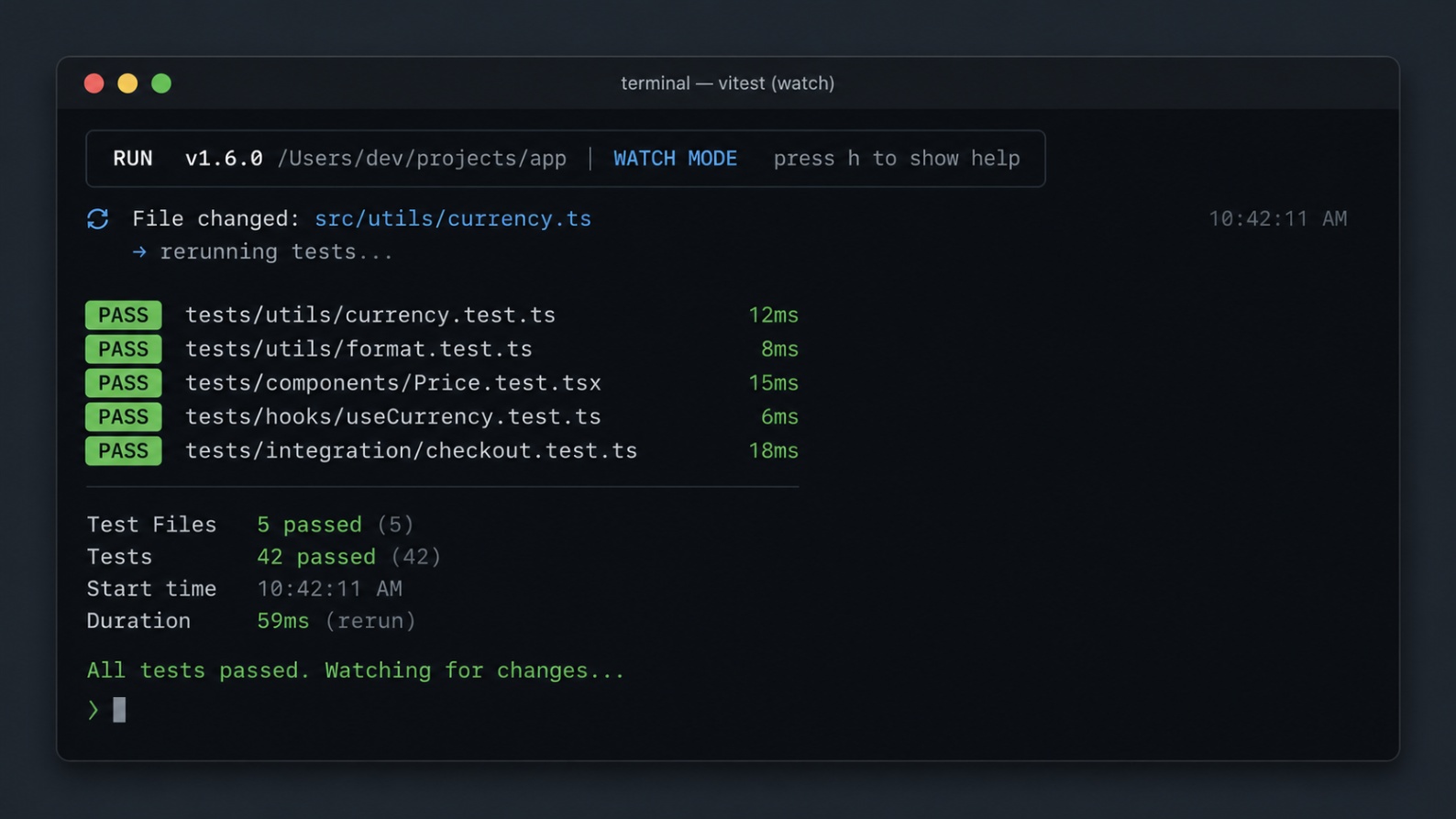This screenshot has height=819, width=1456.
Task: Click the window title 'terminal — vitest (watch)'
Action: tap(728, 83)
